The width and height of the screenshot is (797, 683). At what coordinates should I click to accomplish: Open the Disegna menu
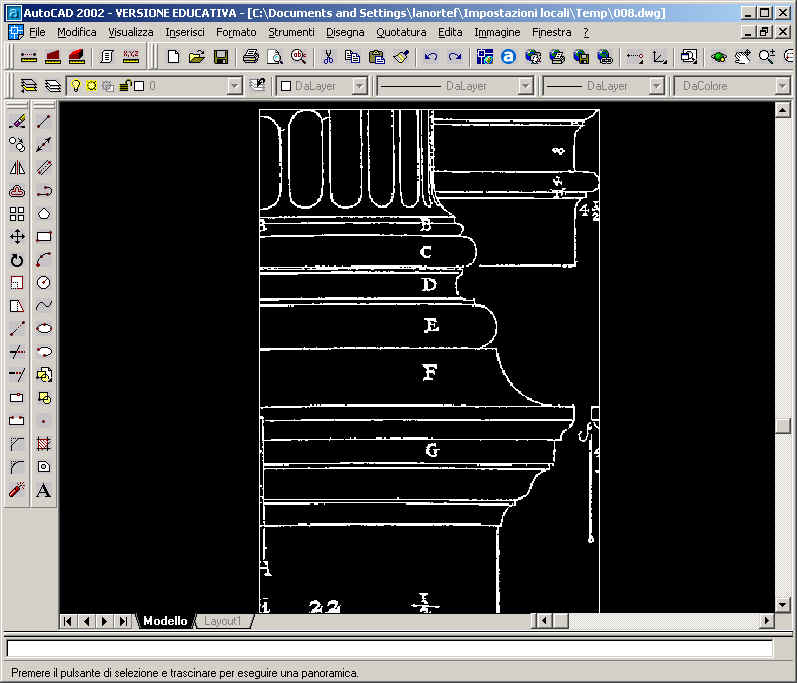pyautogui.click(x=345, y=32)
